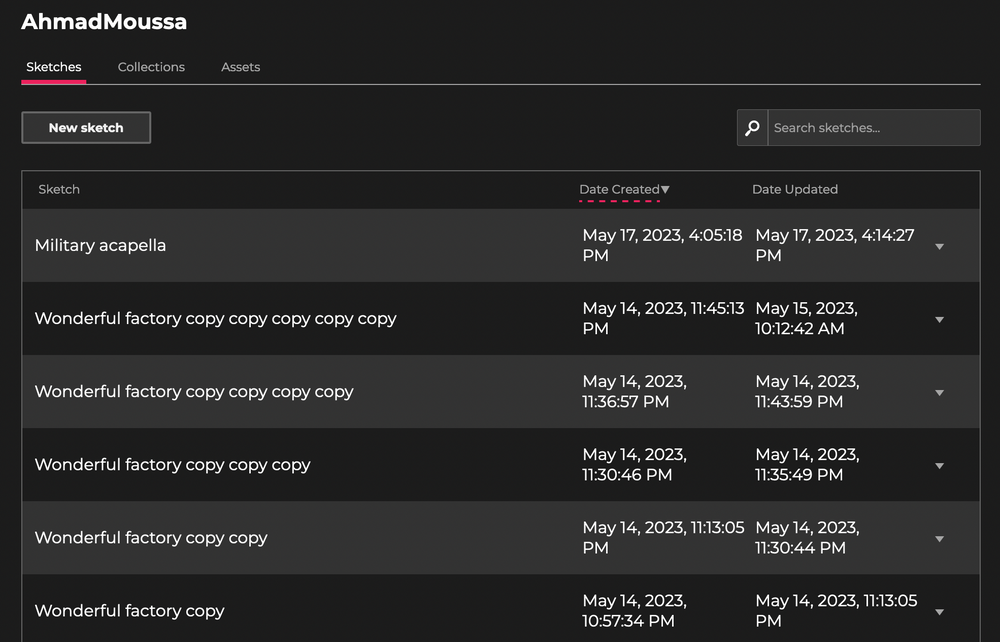Click the New sketch button
The image size is (1000, 642).
click(86, 128)
